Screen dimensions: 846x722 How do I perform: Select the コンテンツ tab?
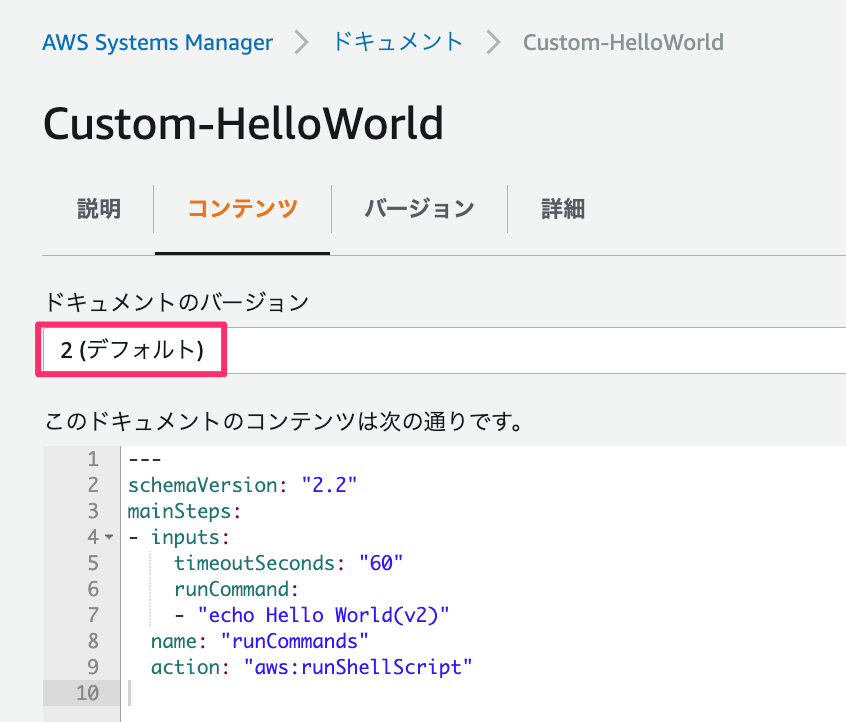coord(243,209)
